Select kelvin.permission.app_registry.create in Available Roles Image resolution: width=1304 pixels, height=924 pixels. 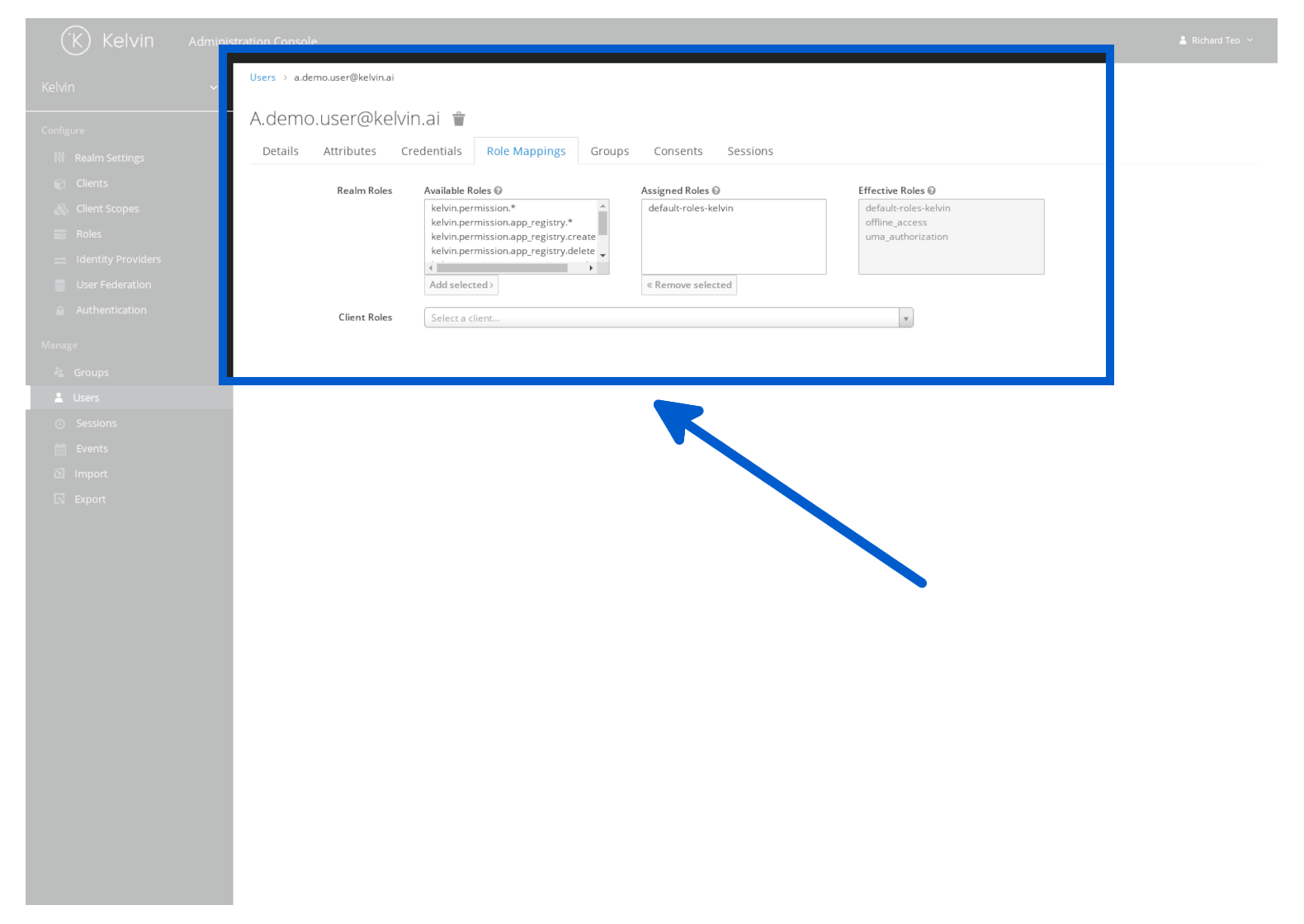pyautogui.click(x=513, y=237)
